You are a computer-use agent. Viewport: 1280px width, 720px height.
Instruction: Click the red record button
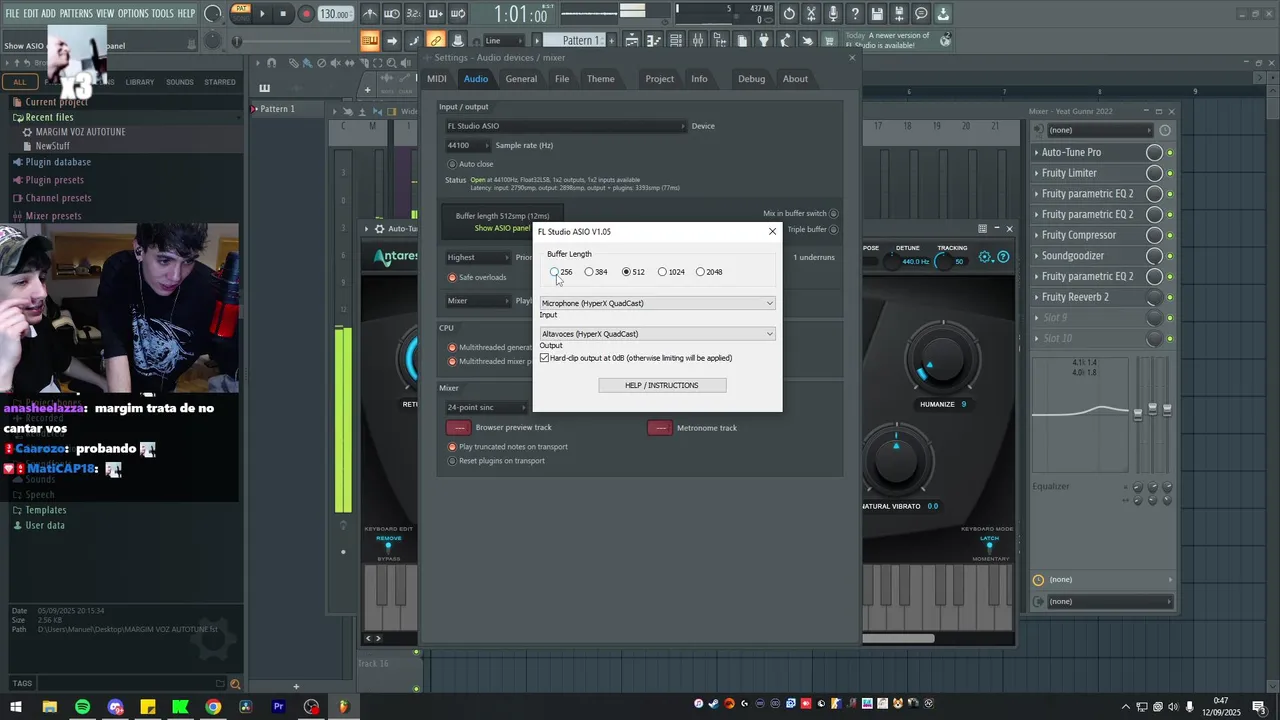coord(306,14)
